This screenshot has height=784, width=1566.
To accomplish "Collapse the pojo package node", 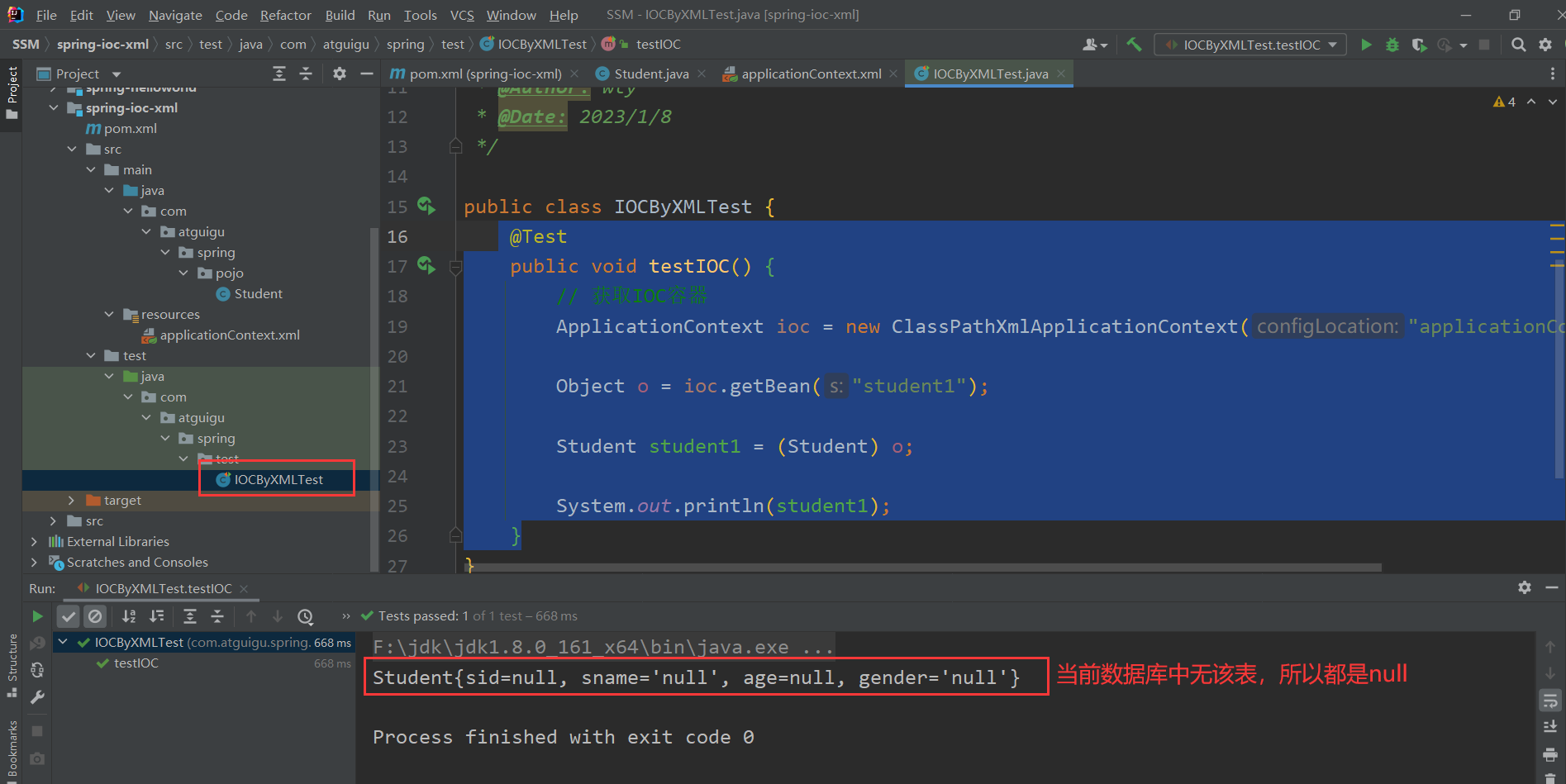I will pos(183,273).
